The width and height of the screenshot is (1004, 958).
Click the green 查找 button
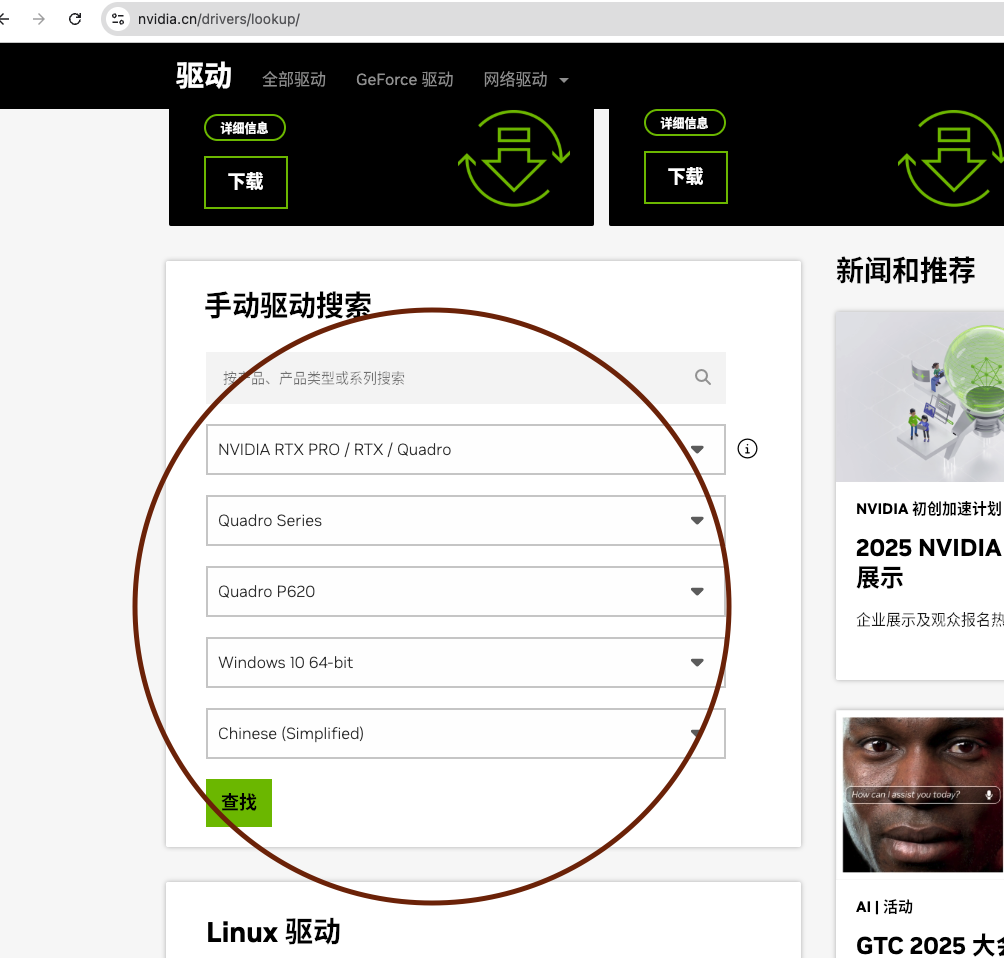point(239,803)
